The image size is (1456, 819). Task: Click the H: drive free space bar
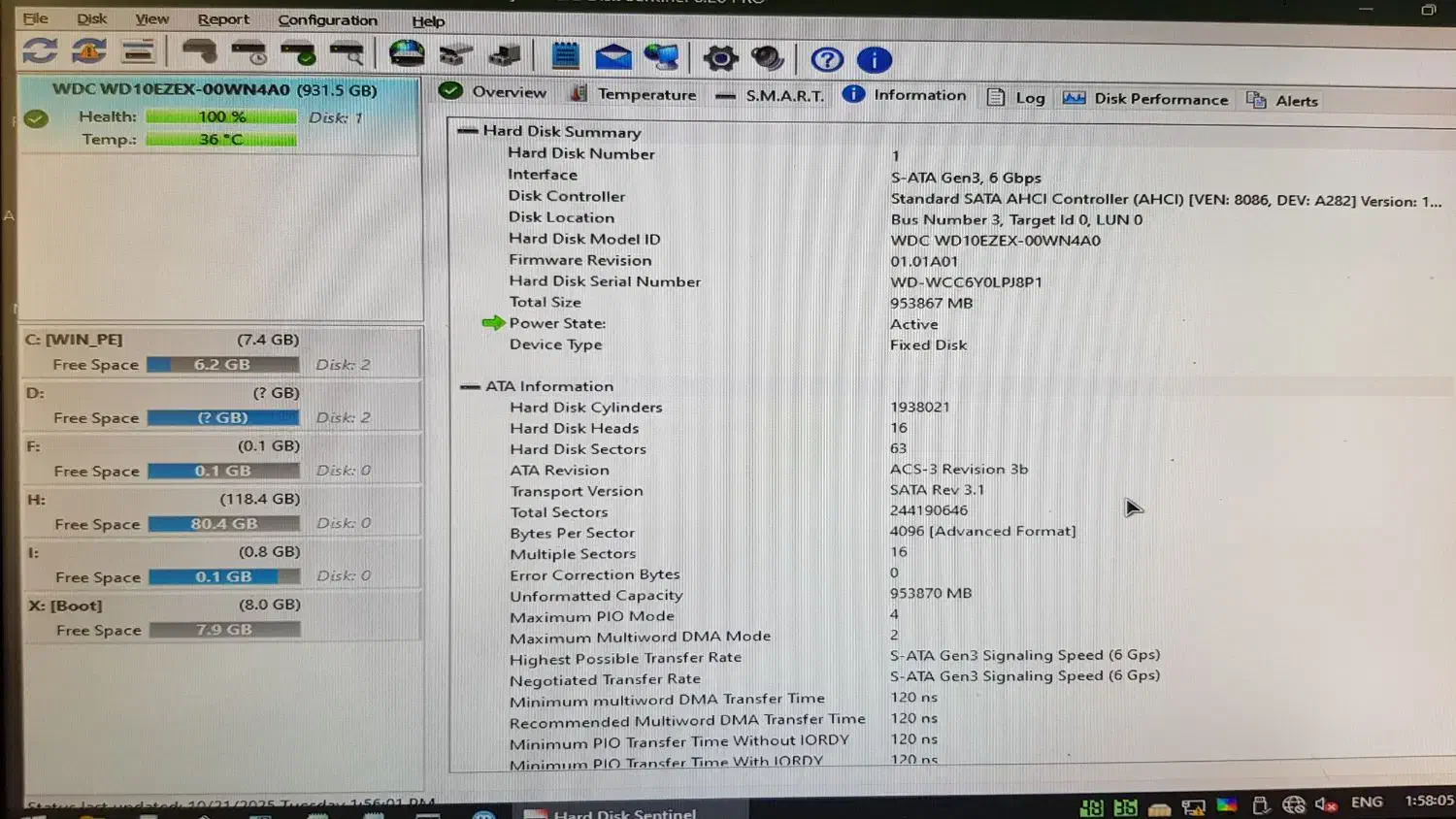coord(224,524)
